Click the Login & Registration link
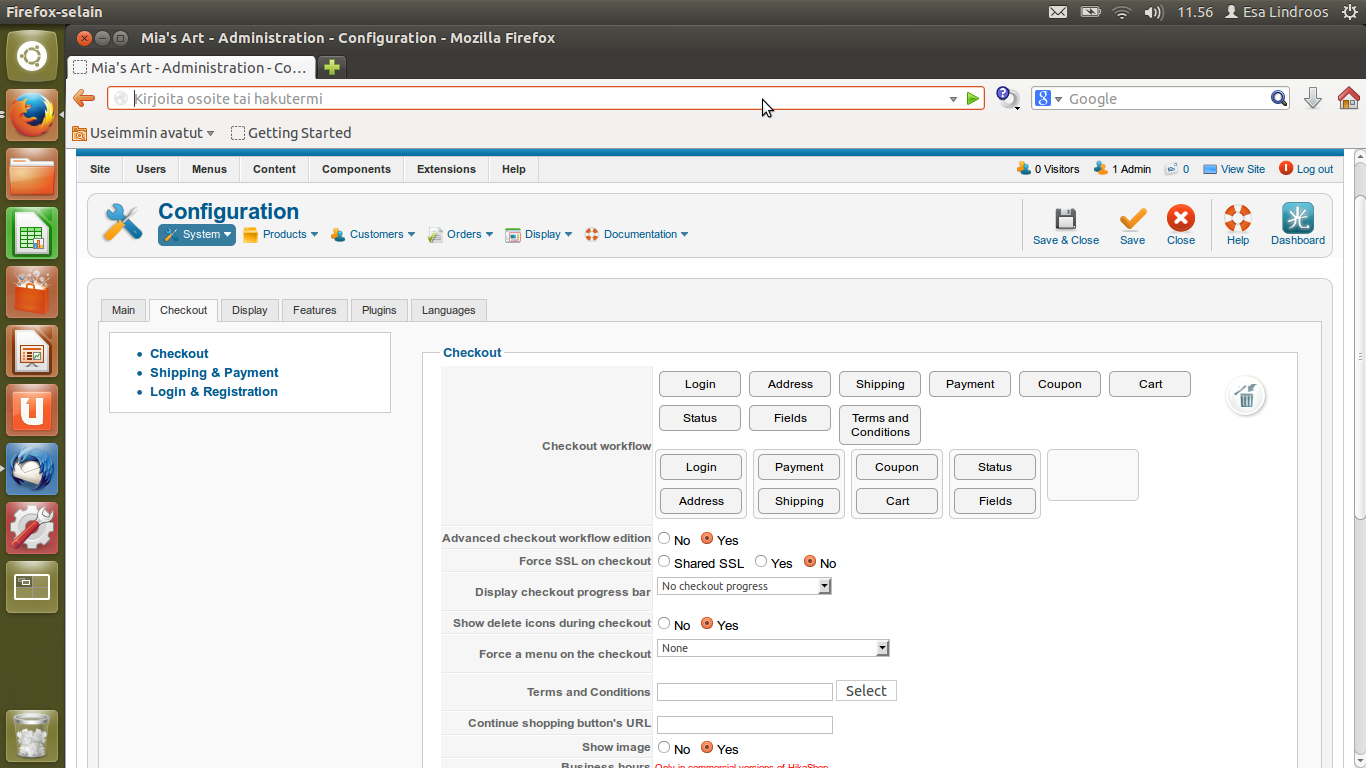This screenshot has height=768, width=1366. [x=214, y=392]
